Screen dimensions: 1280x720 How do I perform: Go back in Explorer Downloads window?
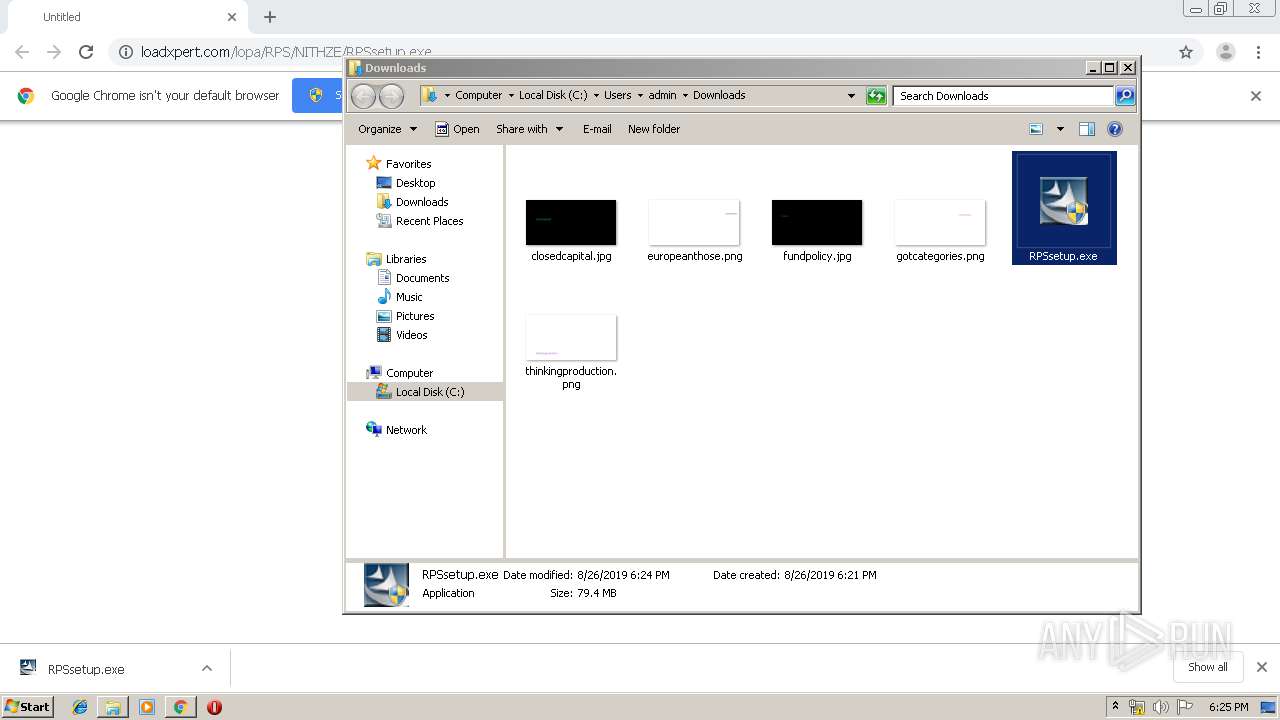(x=363, y=96)
